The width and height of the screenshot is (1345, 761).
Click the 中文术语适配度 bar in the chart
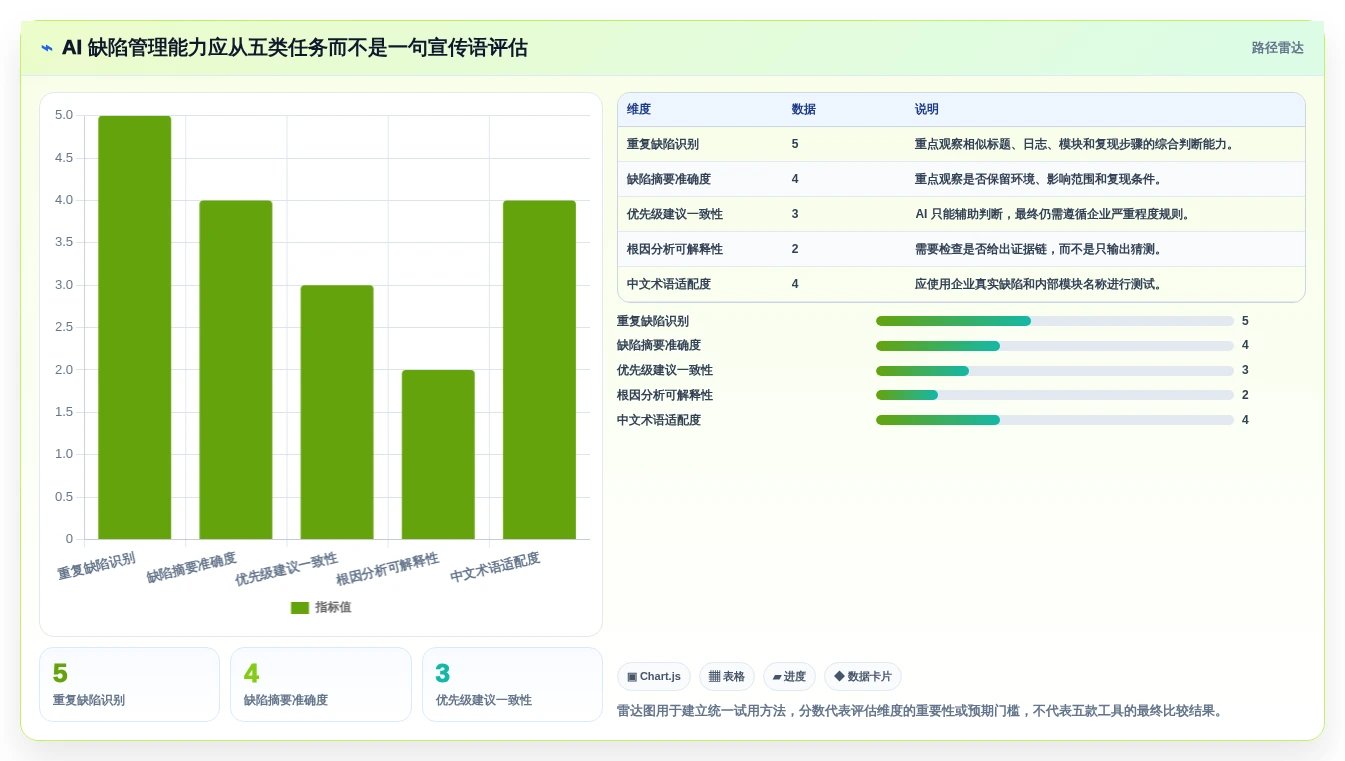pyautogui.click(x=539, y=370)
